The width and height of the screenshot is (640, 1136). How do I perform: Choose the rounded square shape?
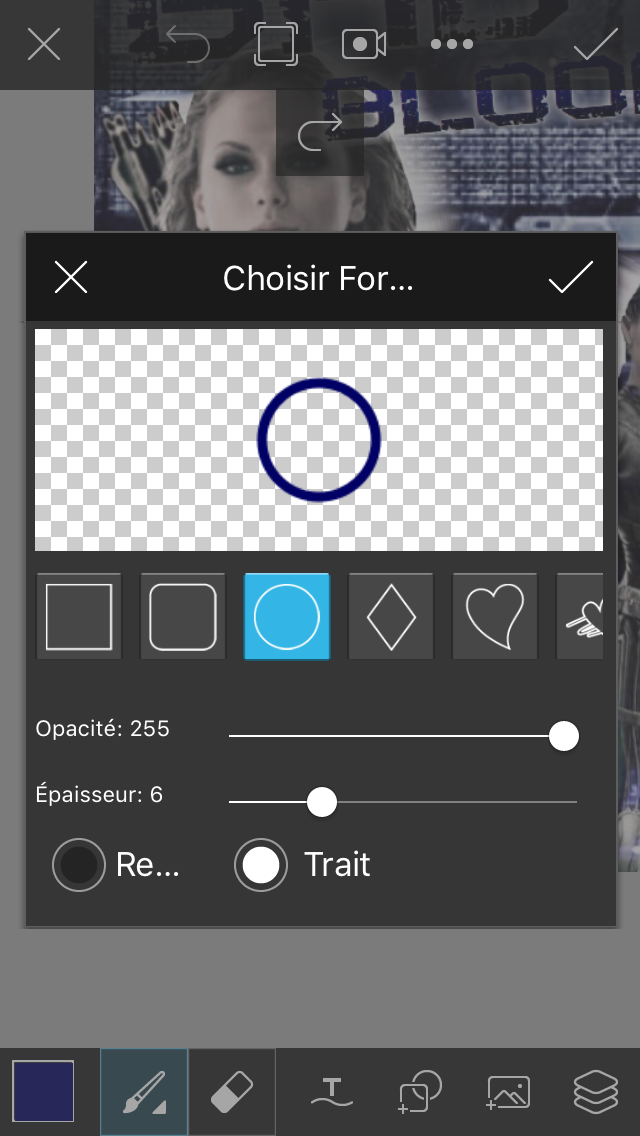point(183,617)
